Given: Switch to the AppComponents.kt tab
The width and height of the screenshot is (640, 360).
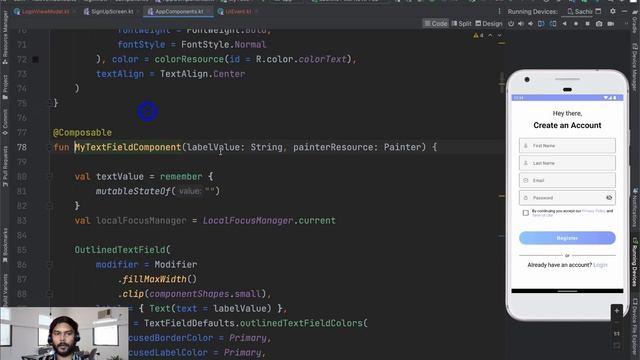Looking at the screenshot, I should (178, 12).
